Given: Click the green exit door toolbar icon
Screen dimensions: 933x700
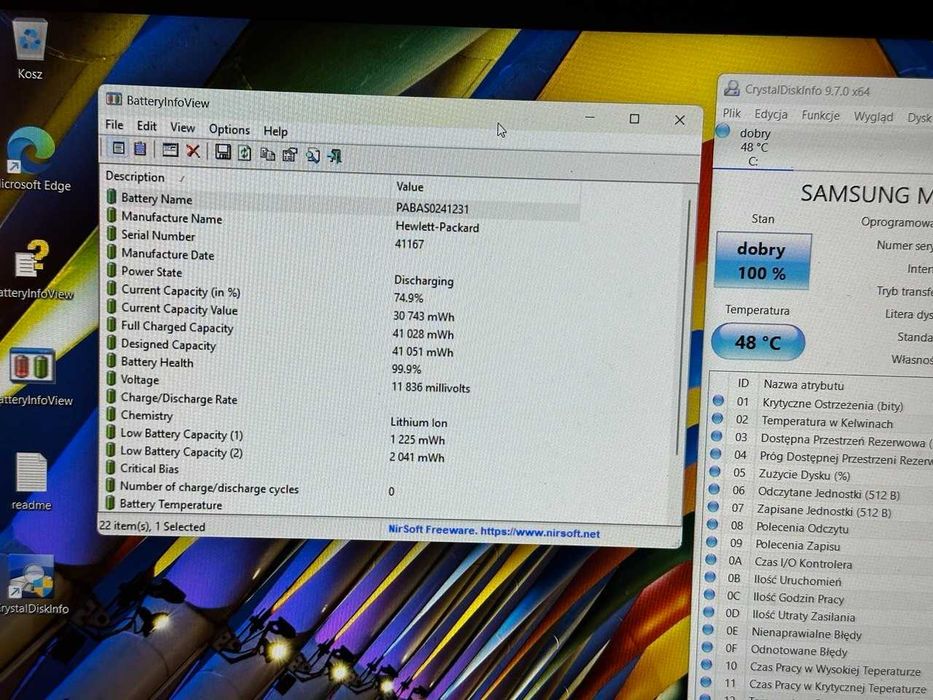Looking at the screenshot, I should click(x=334, y=157).
